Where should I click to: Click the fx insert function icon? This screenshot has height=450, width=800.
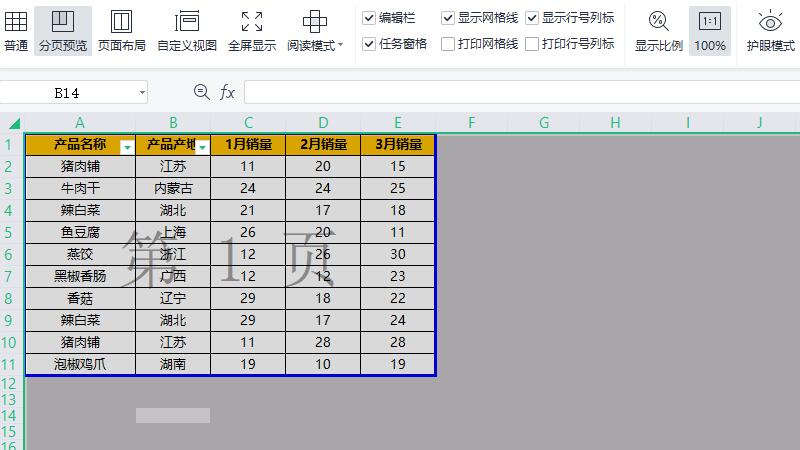coord(227,92)
